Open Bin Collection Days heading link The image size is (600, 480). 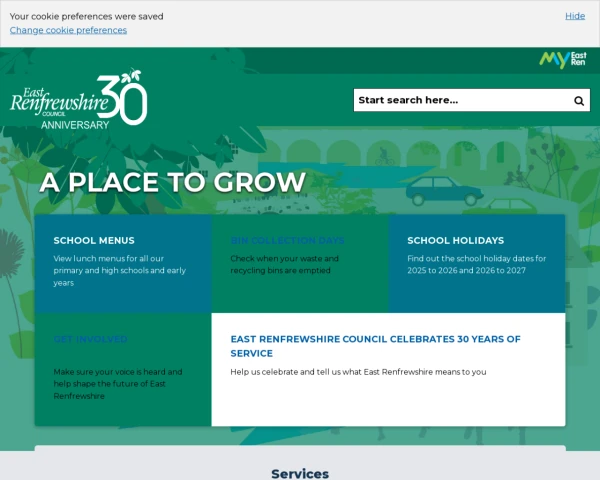287,240
